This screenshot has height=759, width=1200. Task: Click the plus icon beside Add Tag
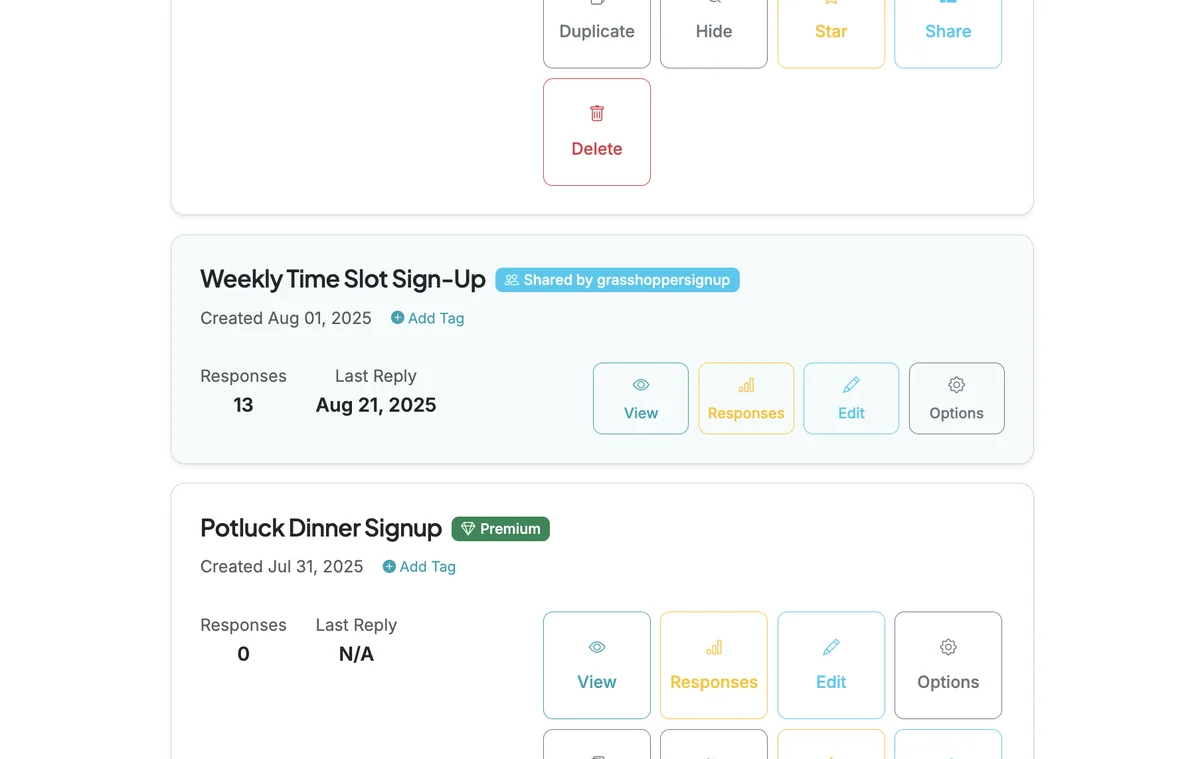coord(394,318)
